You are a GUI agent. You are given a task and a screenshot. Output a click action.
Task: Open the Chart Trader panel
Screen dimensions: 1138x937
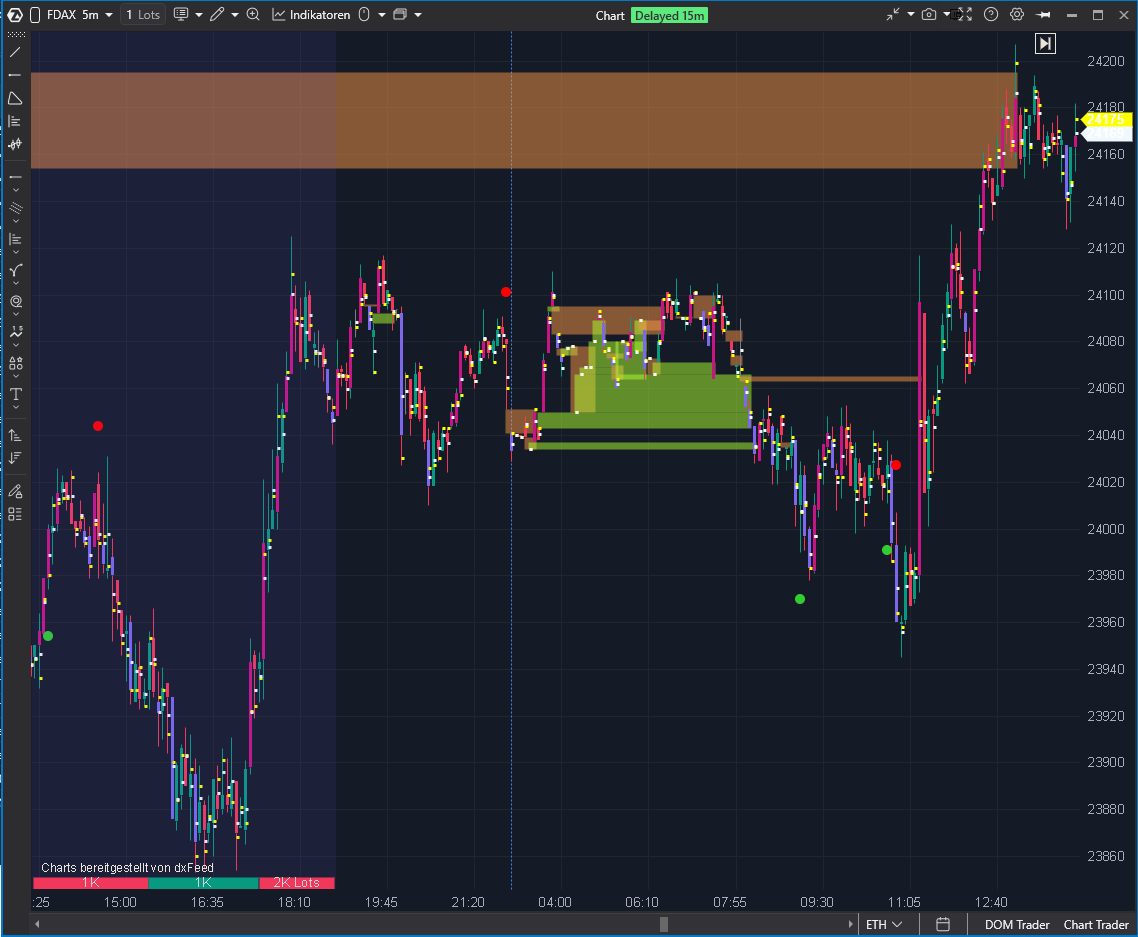click(1096, 924)
